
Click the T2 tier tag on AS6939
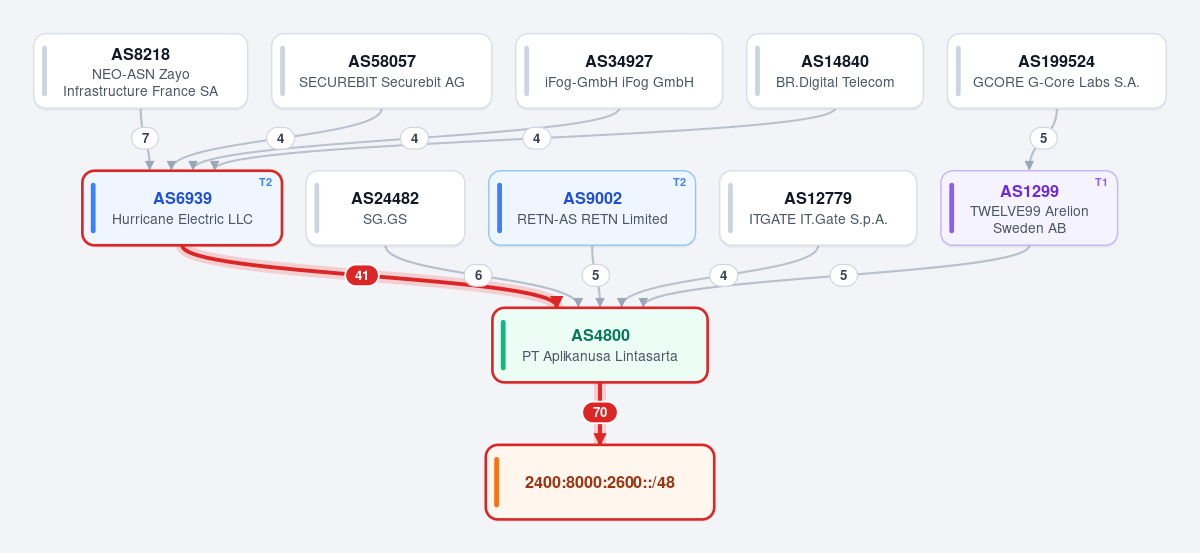(x=265, y=182)
